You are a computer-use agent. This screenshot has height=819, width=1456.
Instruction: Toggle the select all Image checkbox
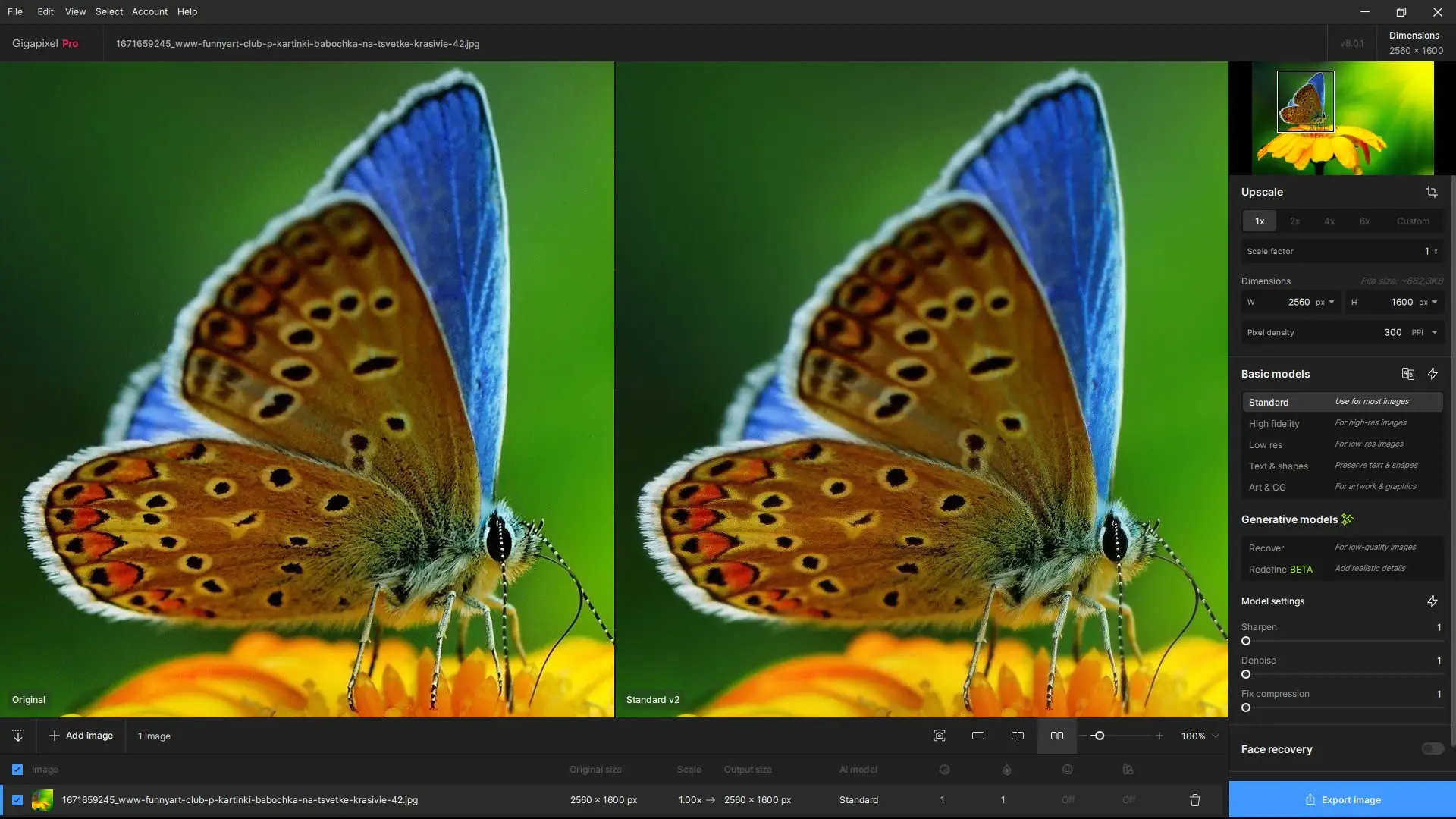pyautogui.click(x=17, y=770)
